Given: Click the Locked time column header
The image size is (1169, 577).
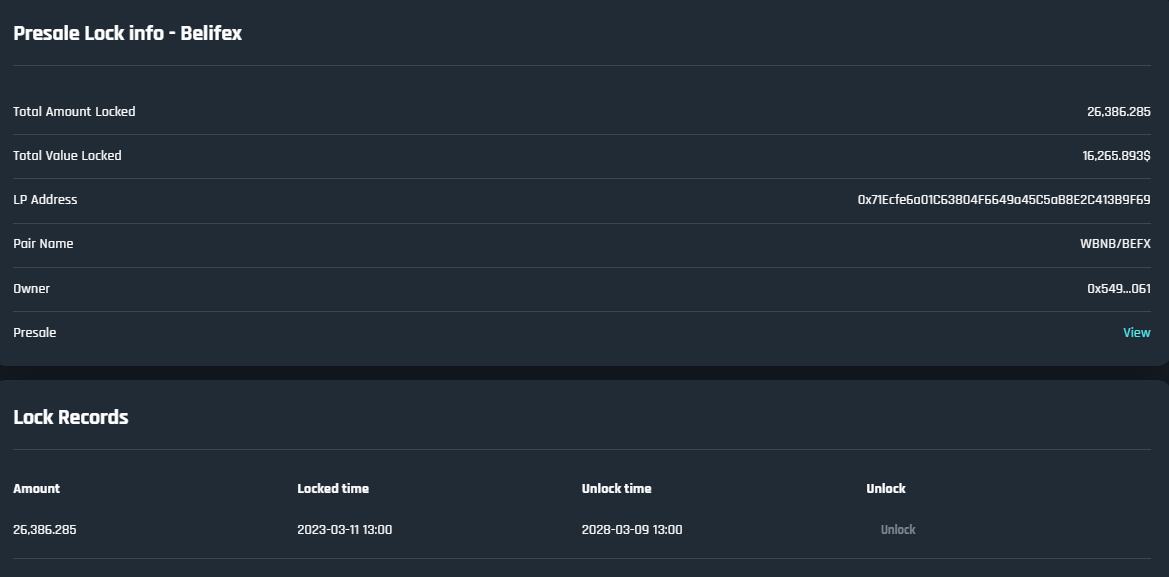Looking at the screenshot, I should [x=333, y=489].
